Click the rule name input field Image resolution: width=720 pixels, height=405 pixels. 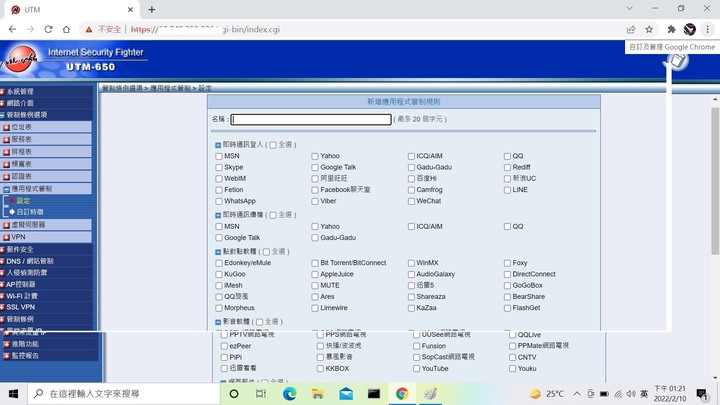[x=311, y=119]
